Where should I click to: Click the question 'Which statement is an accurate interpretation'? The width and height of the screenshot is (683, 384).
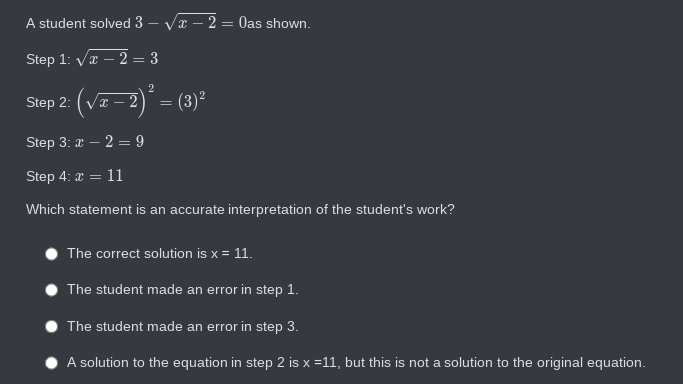coord(240,209)
